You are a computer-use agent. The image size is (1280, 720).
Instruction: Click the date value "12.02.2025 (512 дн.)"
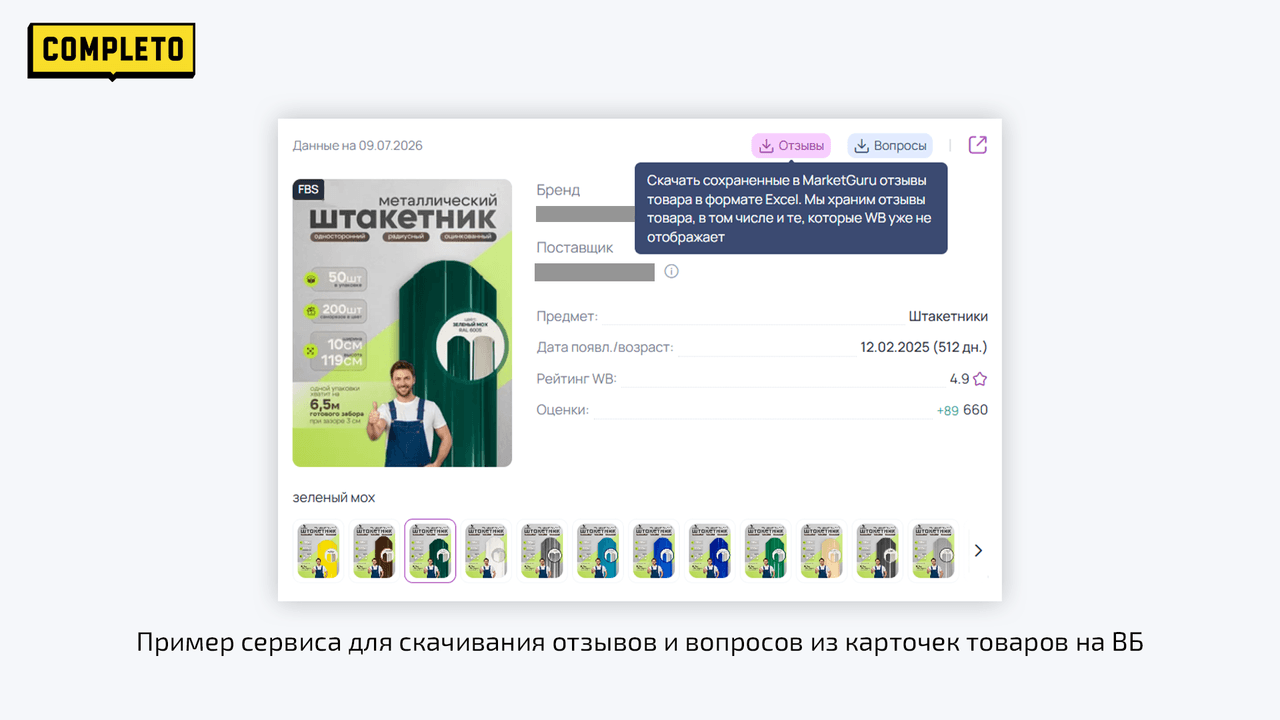click(924, 347)
